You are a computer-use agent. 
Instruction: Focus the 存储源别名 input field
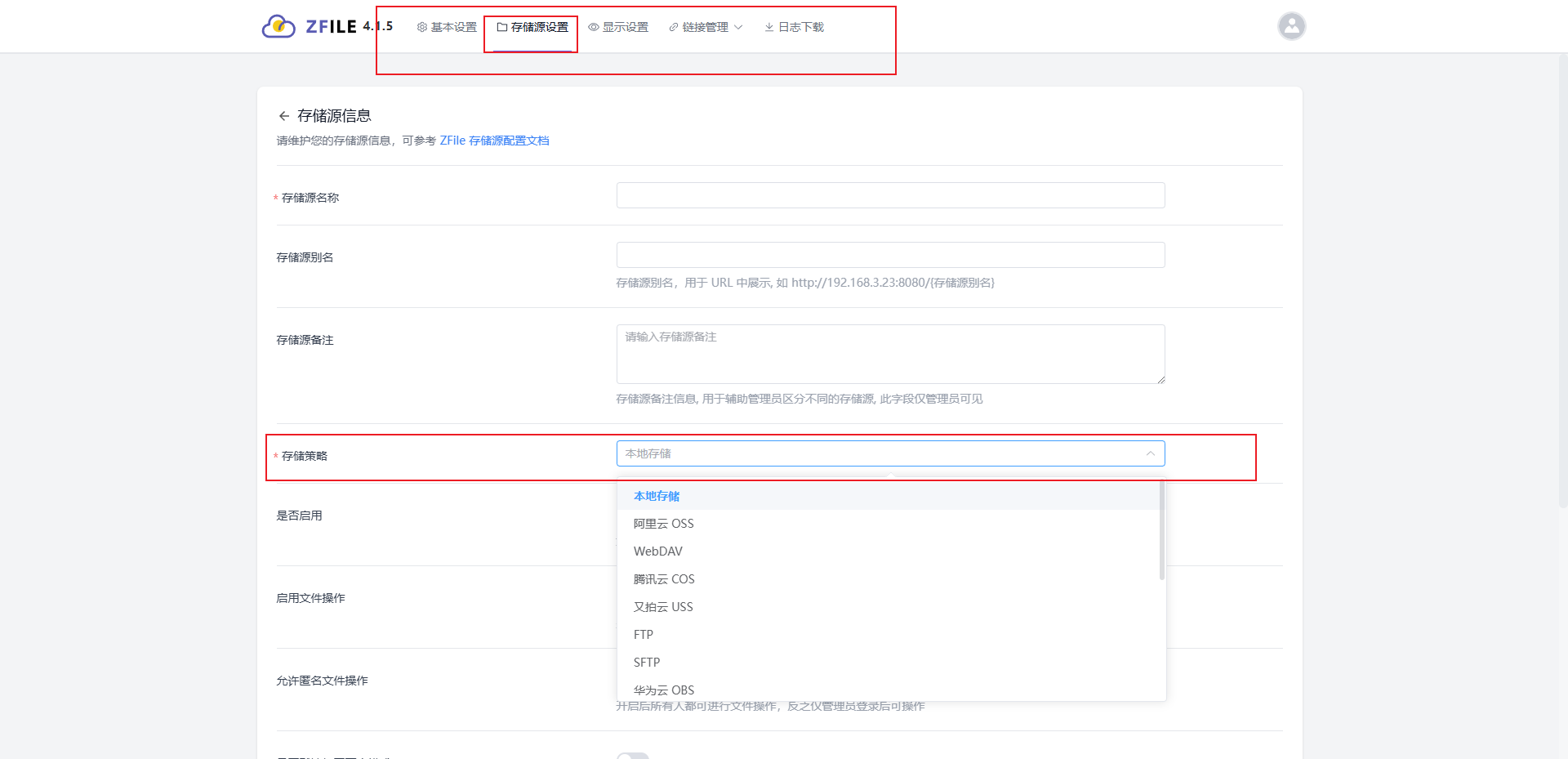[890, 255]
